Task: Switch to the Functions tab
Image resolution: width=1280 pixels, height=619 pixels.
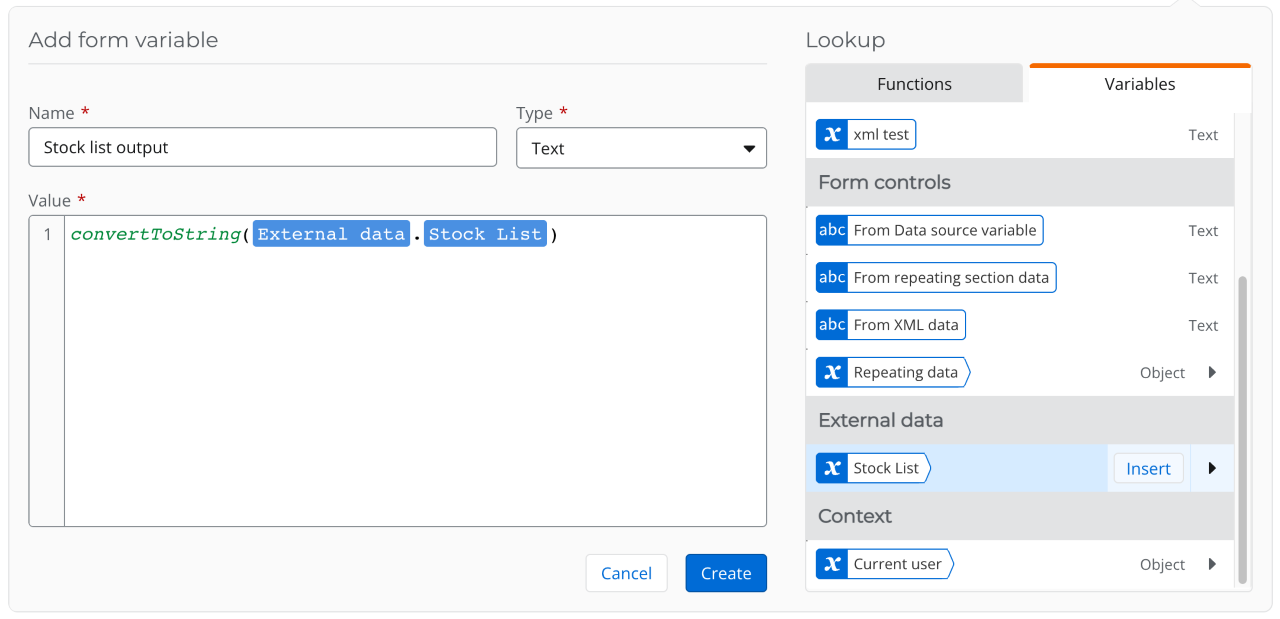Action: pyautogui.click(x=914, y=84)
